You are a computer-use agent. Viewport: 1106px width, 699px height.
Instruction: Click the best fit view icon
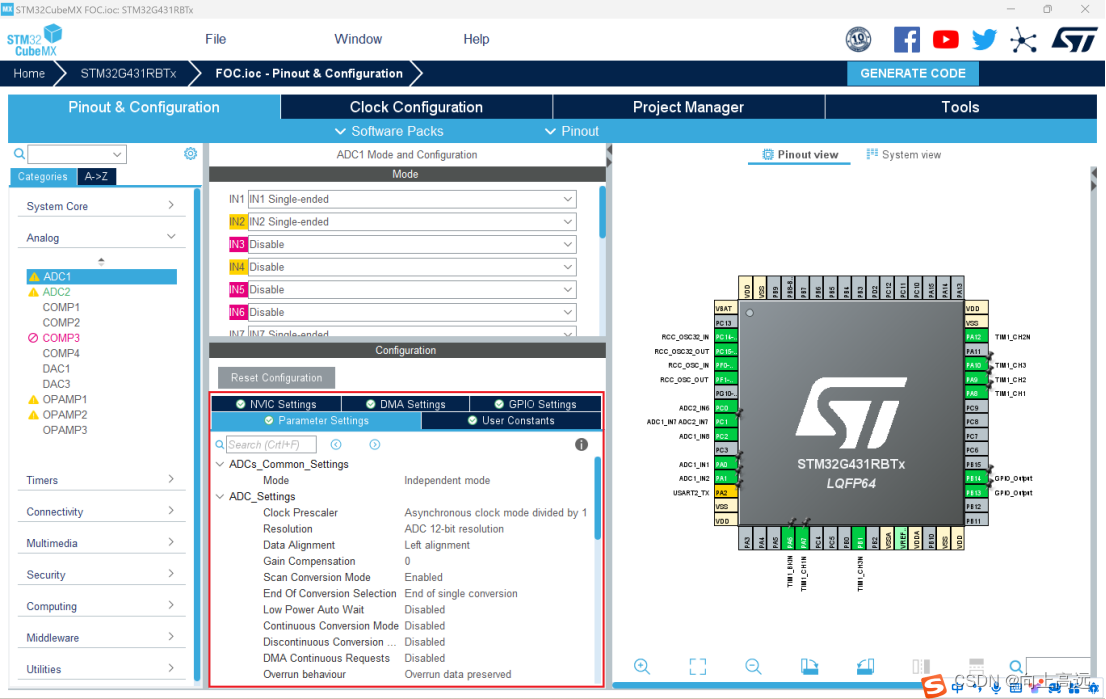pos(697,666)
